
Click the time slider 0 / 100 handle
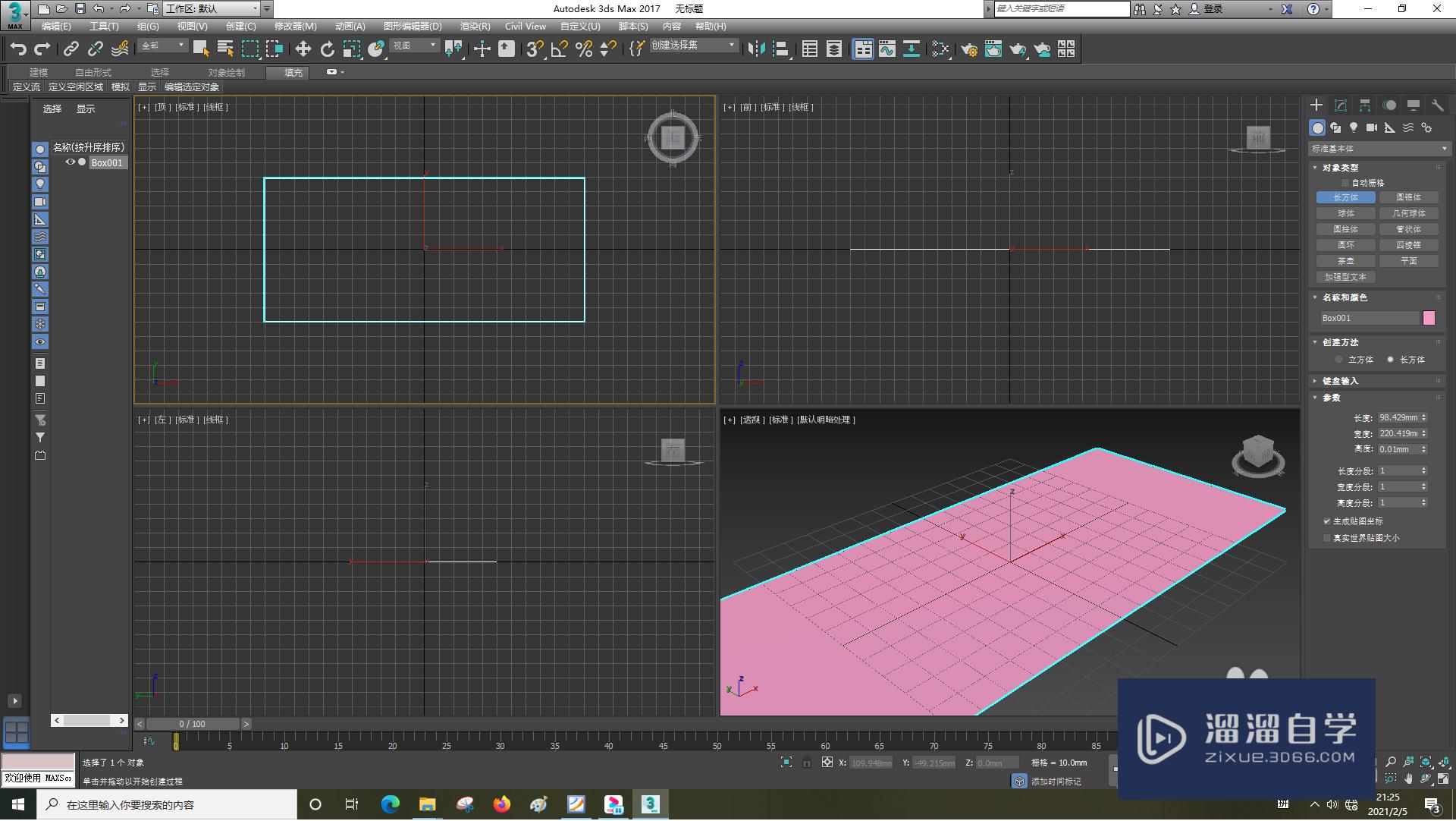click(193, 725)
